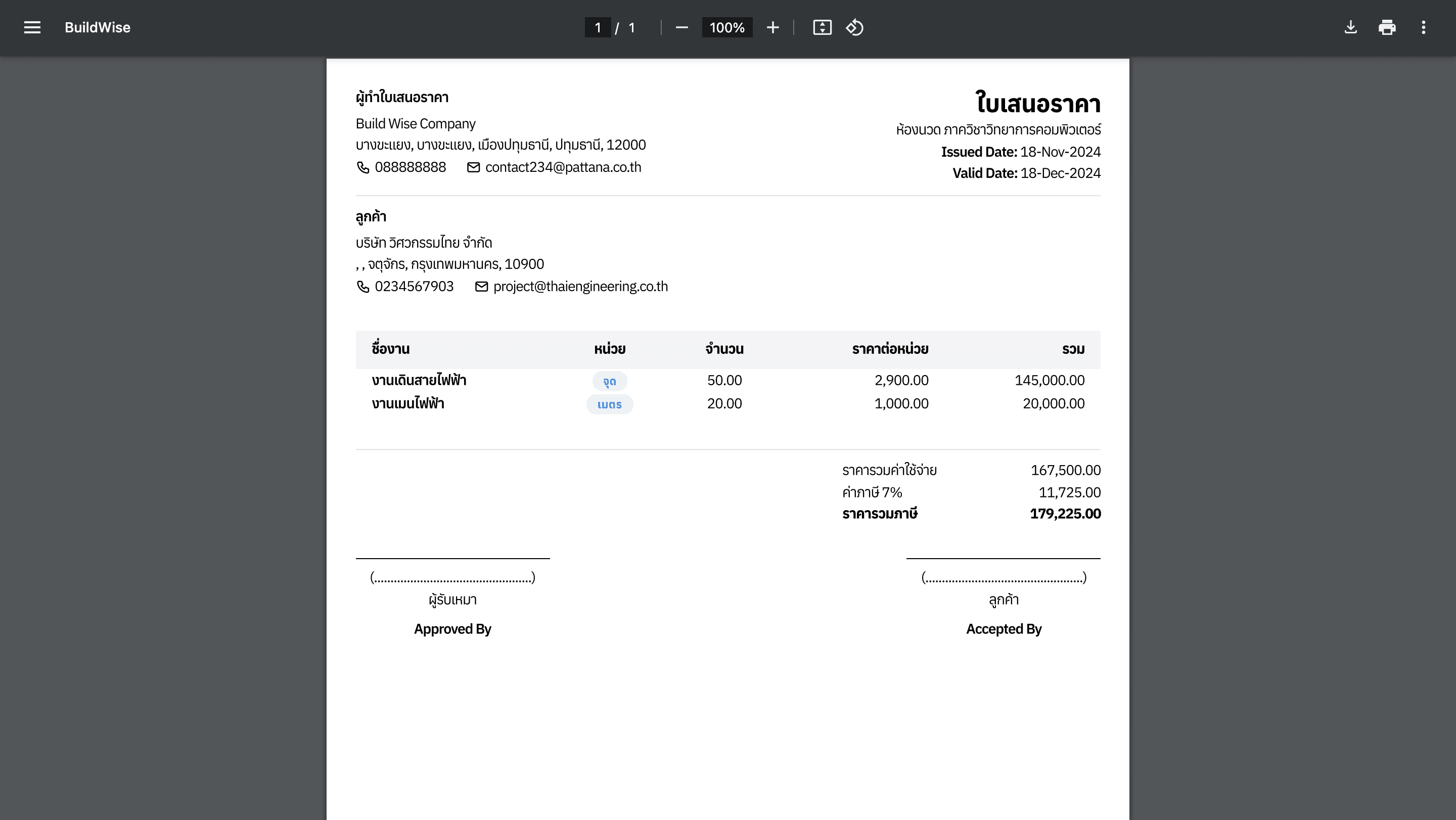Click the project@thaiengineering.co.th email

[580, 287]
